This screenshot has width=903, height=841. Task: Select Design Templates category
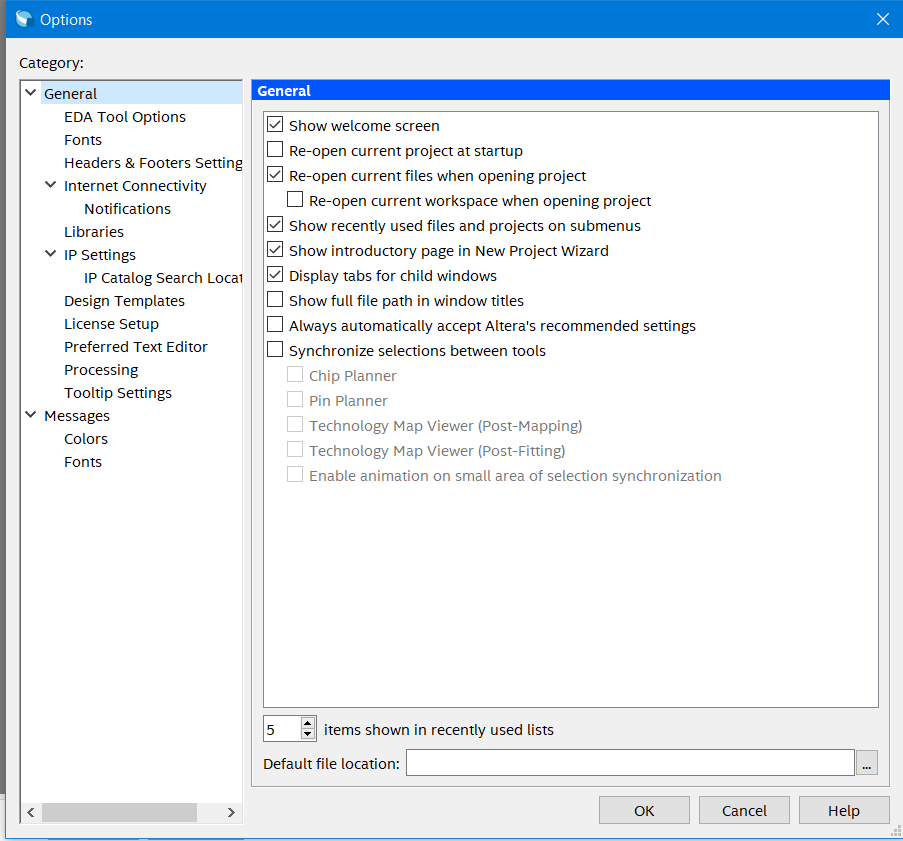pos(124,301)
